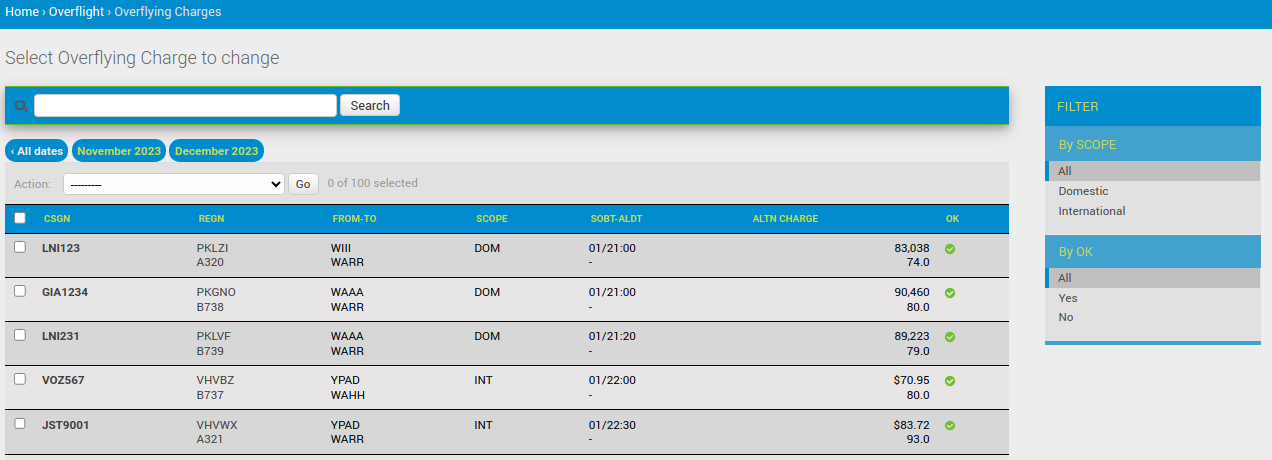Viewport: 1272px width, 460px height.
Task: Filter by November 2023 date
Action: click(x=119, y=151)
